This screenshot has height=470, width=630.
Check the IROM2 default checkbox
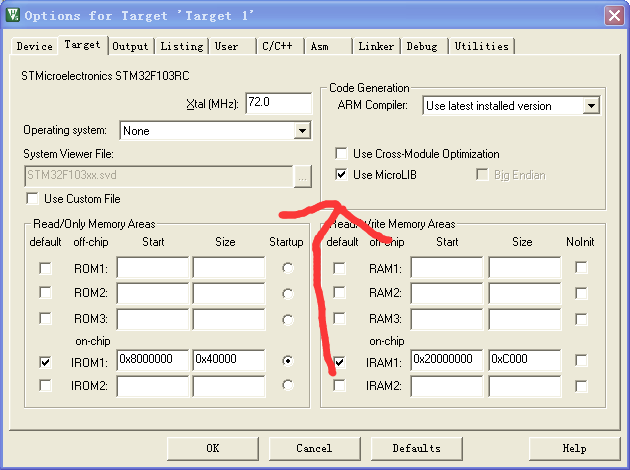[x=45, y=386]
